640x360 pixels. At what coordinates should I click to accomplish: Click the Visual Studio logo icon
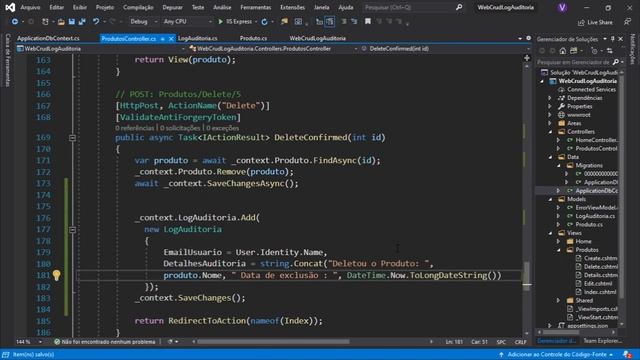point(10,7)
